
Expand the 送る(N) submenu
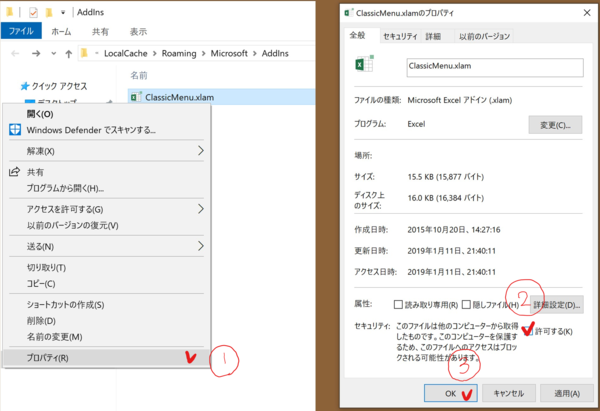click(x=201, y=246)
